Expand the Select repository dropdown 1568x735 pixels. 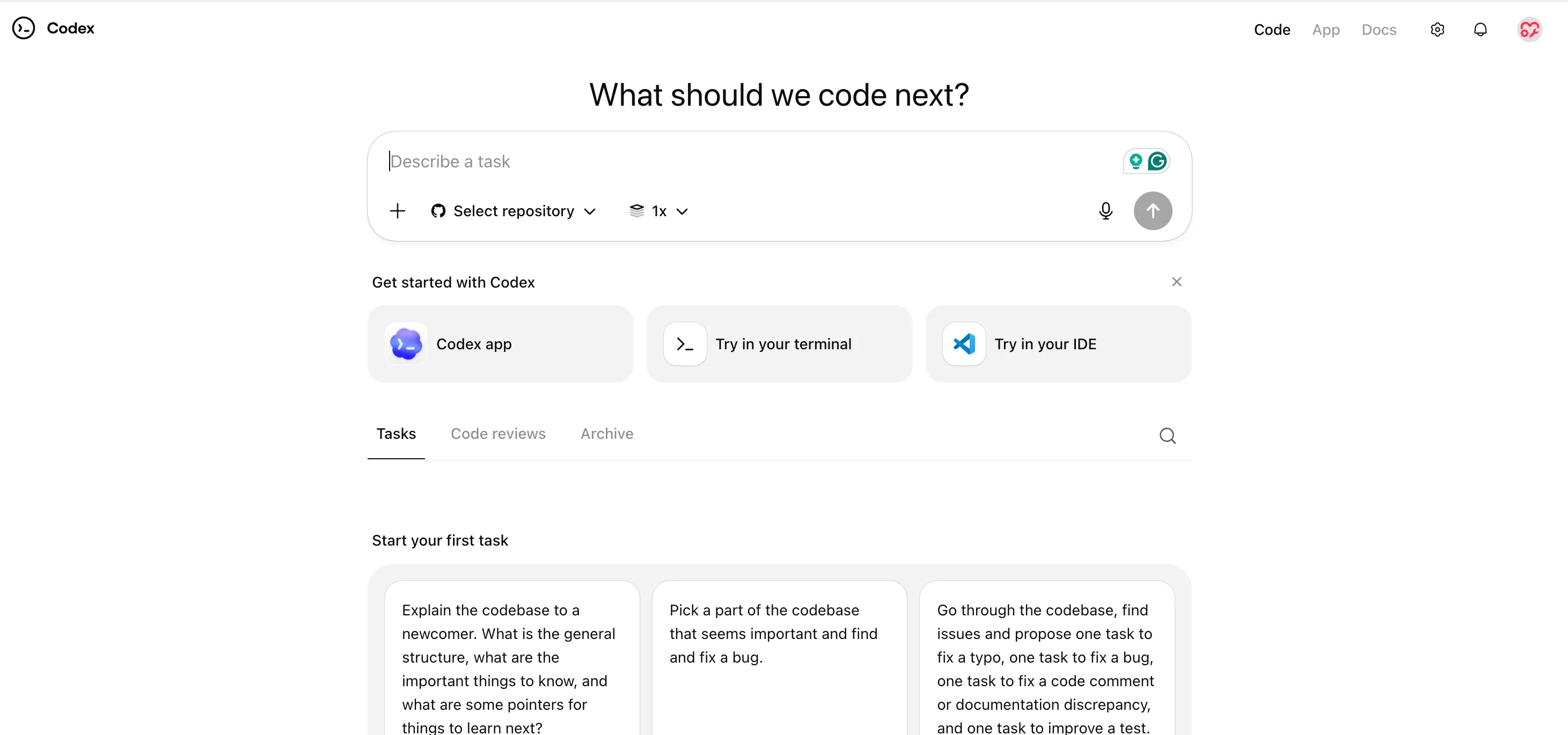(514, 211)
